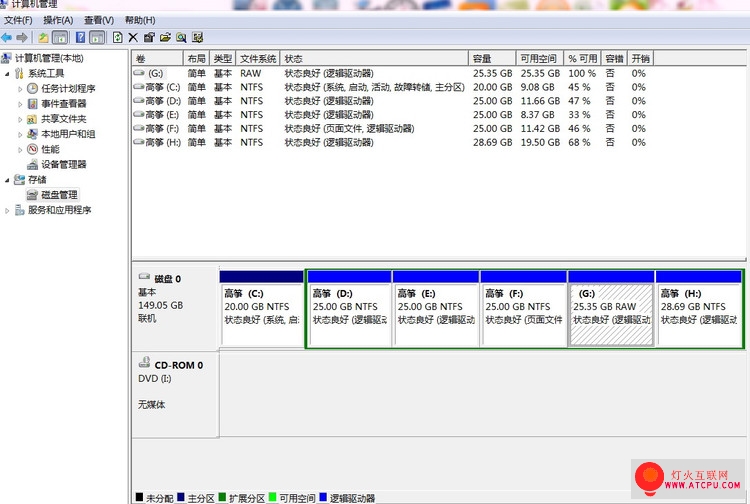The image size is (750, 504).
Task: Select the 高筝 (D:) volume row icon
Action: [139, 100]
